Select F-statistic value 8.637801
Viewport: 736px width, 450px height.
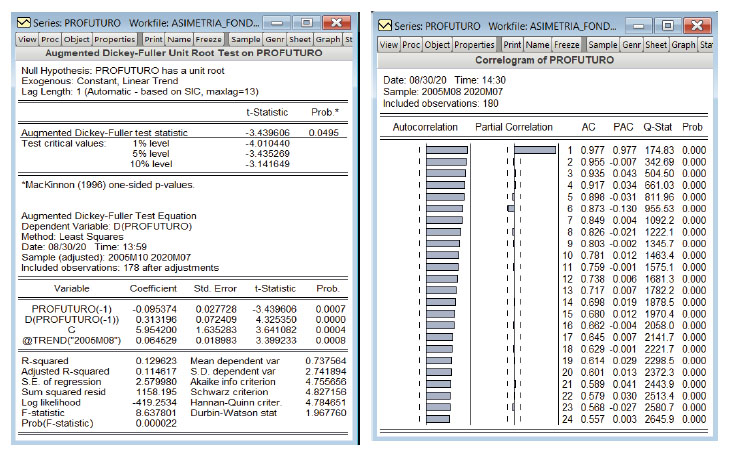156,412
